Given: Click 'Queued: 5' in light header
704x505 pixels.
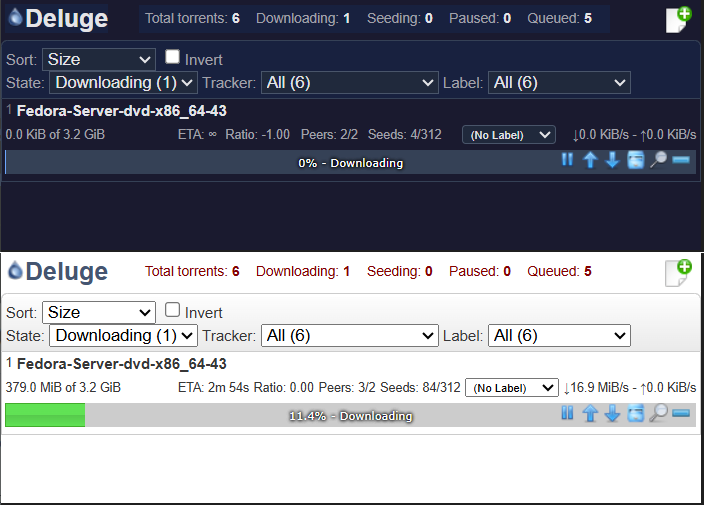Looking at the screenshot, I should pos(559,271).
